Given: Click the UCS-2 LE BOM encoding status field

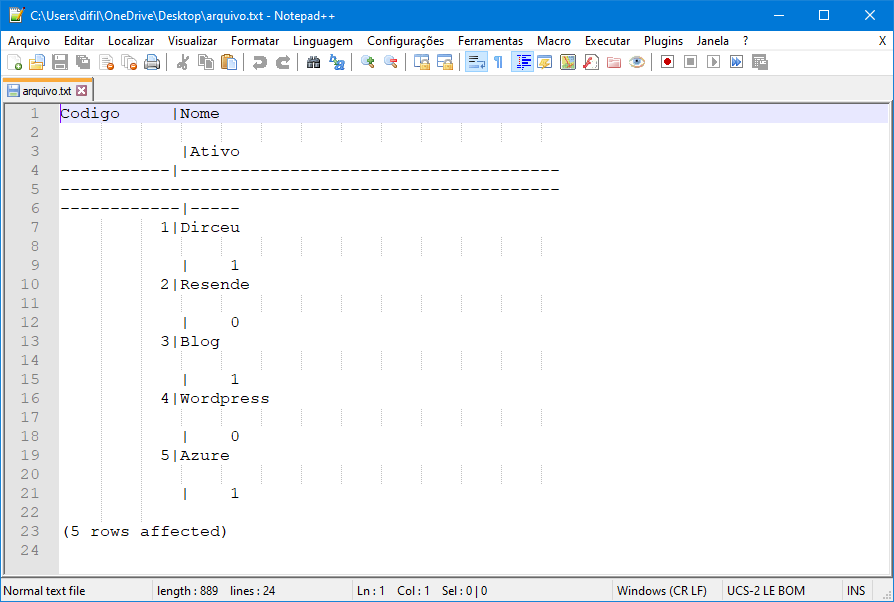Looking at the screenshot, I should pyautogui.click(x=766, y=591).
